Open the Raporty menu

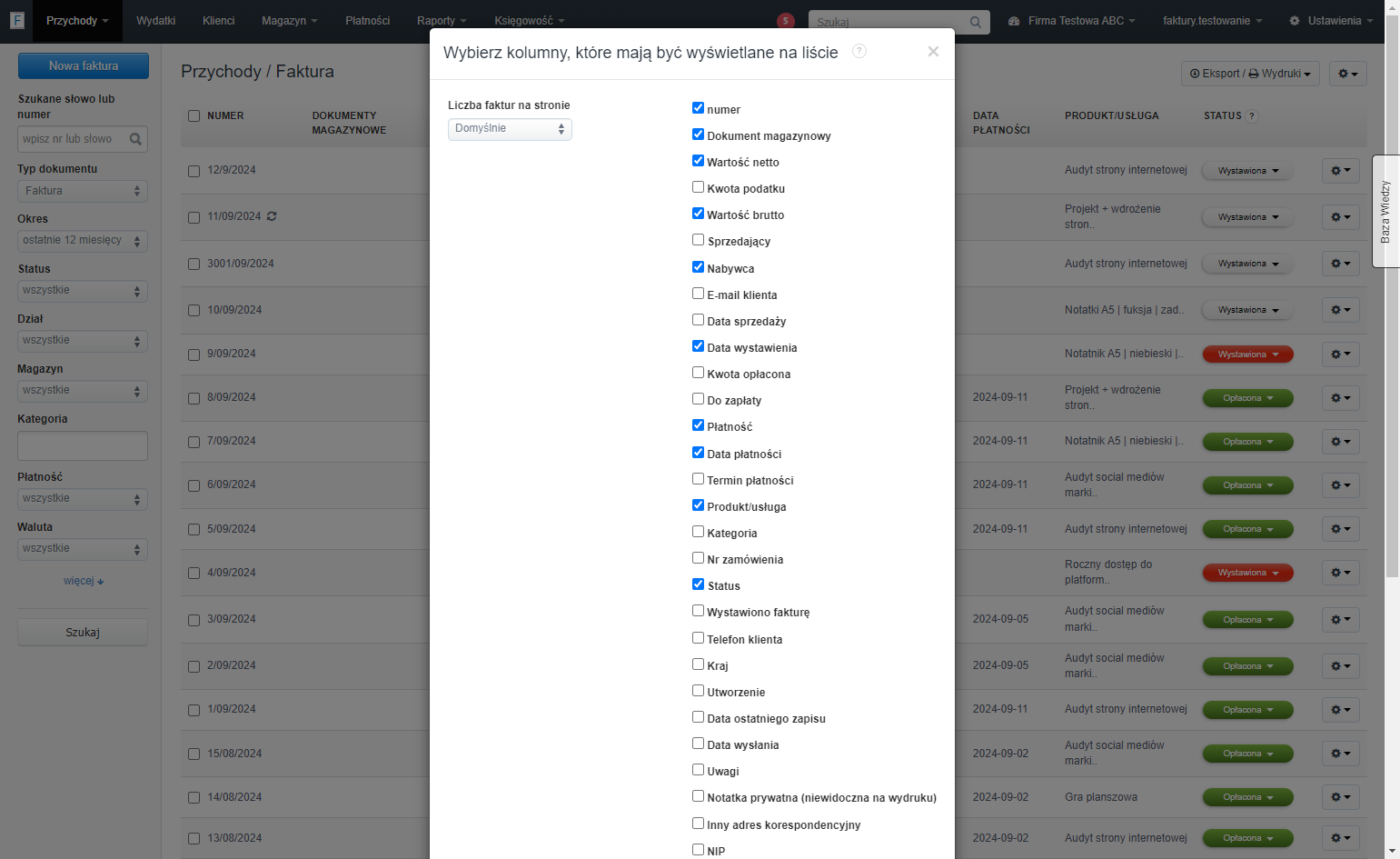click(x=442, y=21)
